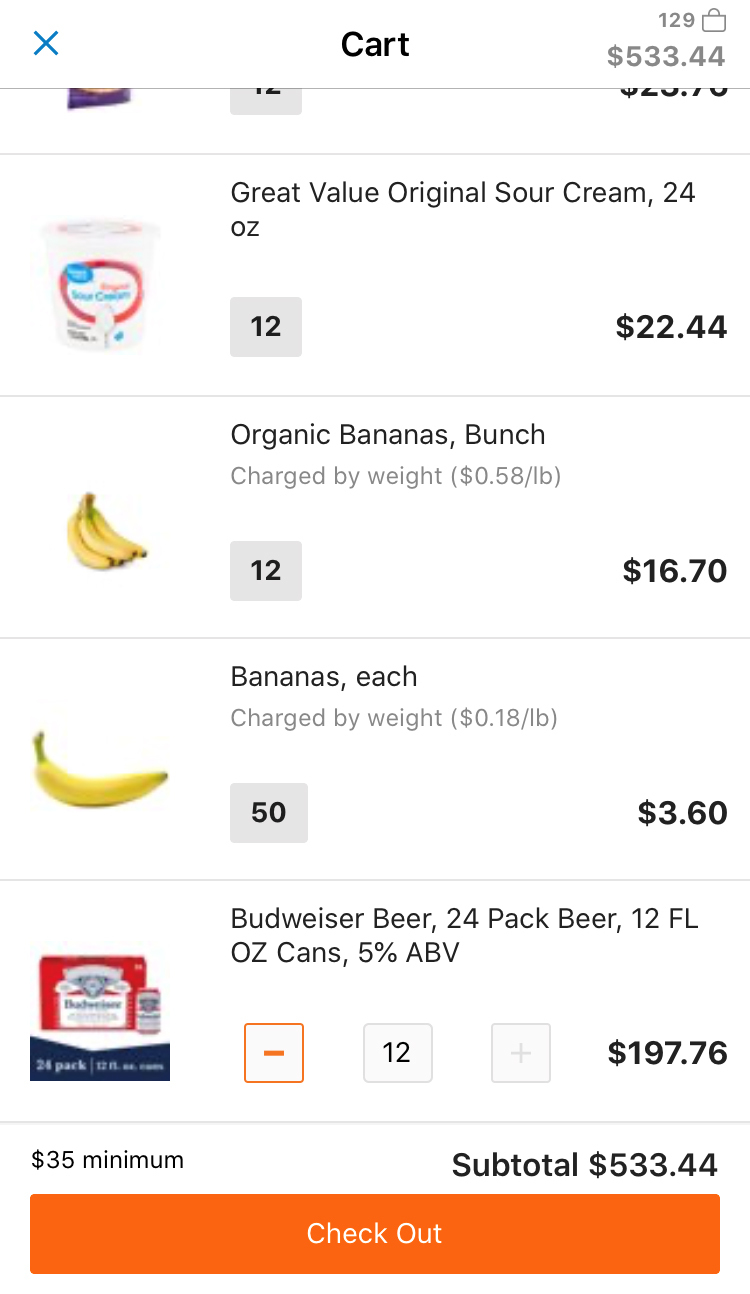The width and height of the screenshot is (750, 1294).
Task: Tap the shopping bag icon showing 129 items
Action: tap(713, 20)
